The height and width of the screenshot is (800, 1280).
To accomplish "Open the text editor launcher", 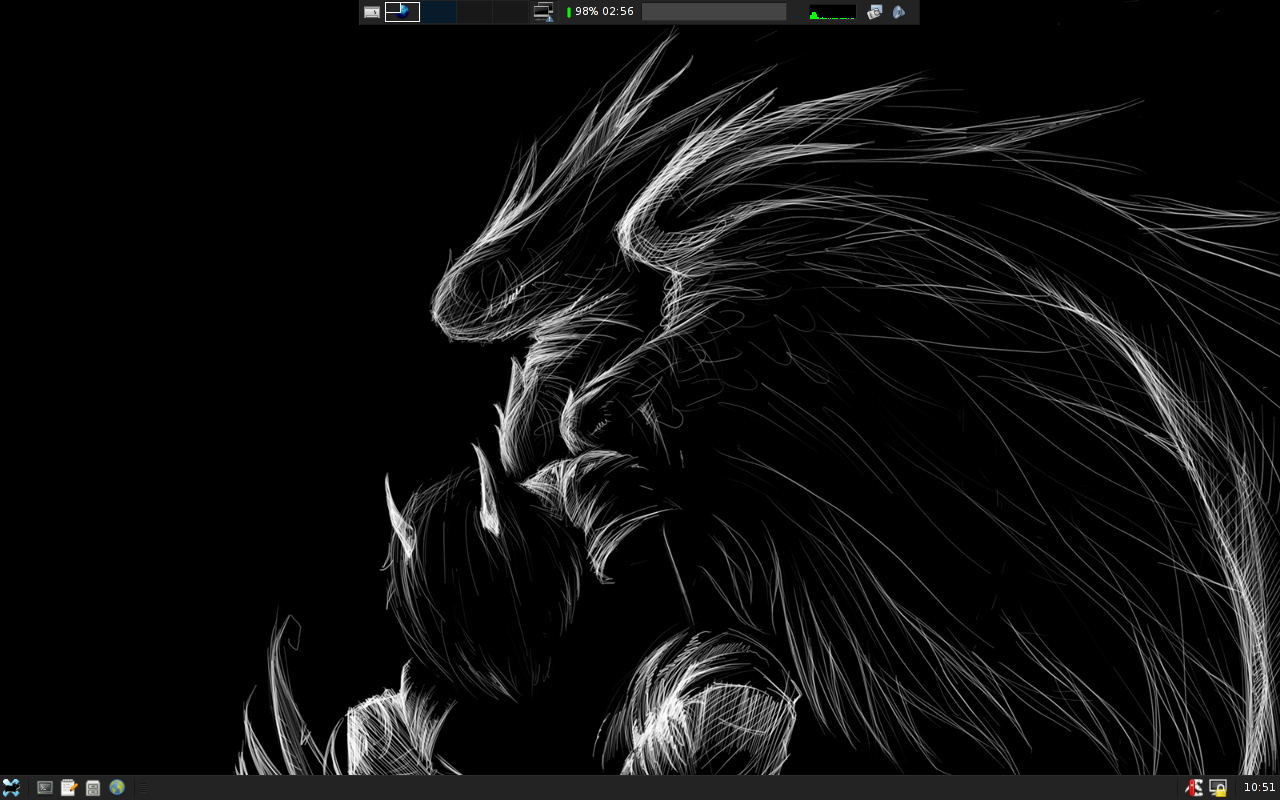I will coord(69,787).
